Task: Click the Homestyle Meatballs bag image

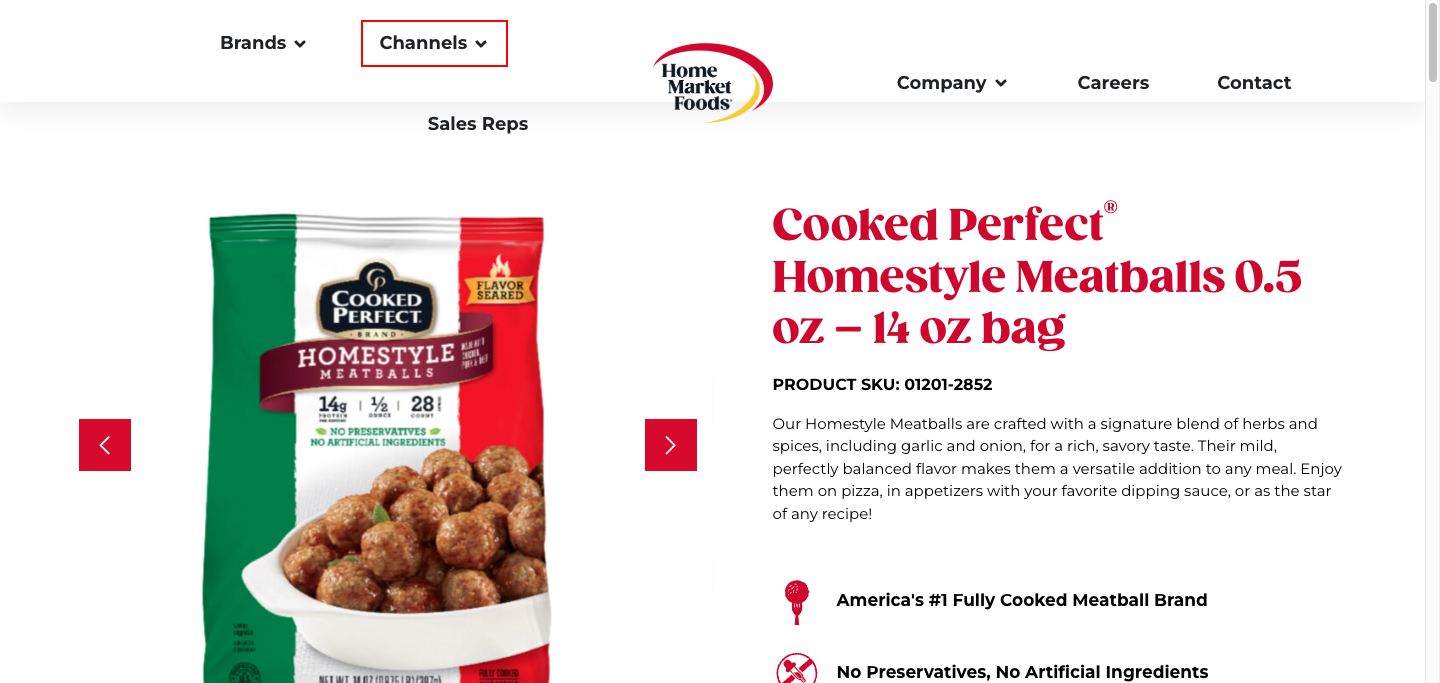Action: click(378, 448)
